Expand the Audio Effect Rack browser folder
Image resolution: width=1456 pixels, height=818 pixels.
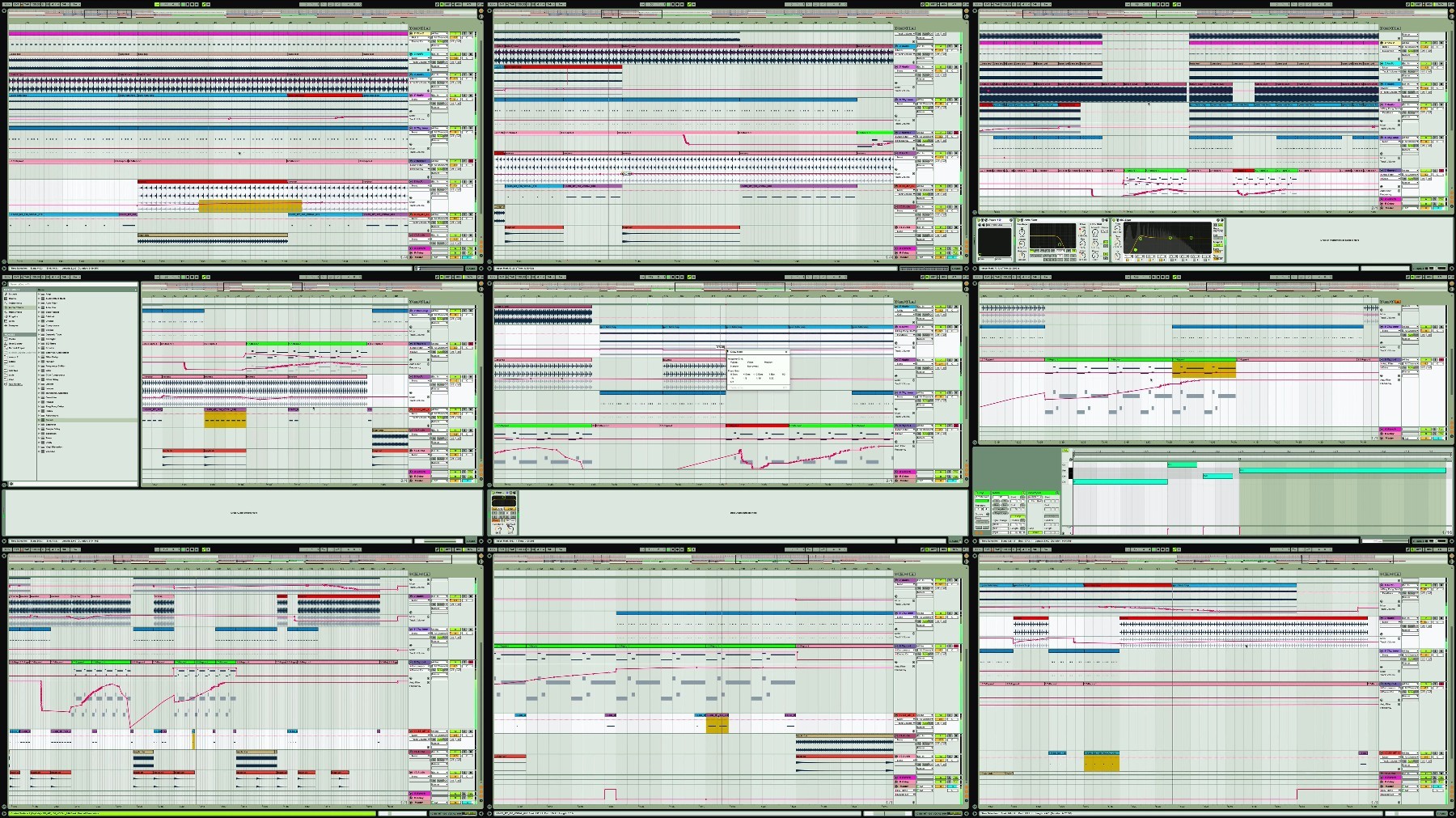click(x=39, y=299)
